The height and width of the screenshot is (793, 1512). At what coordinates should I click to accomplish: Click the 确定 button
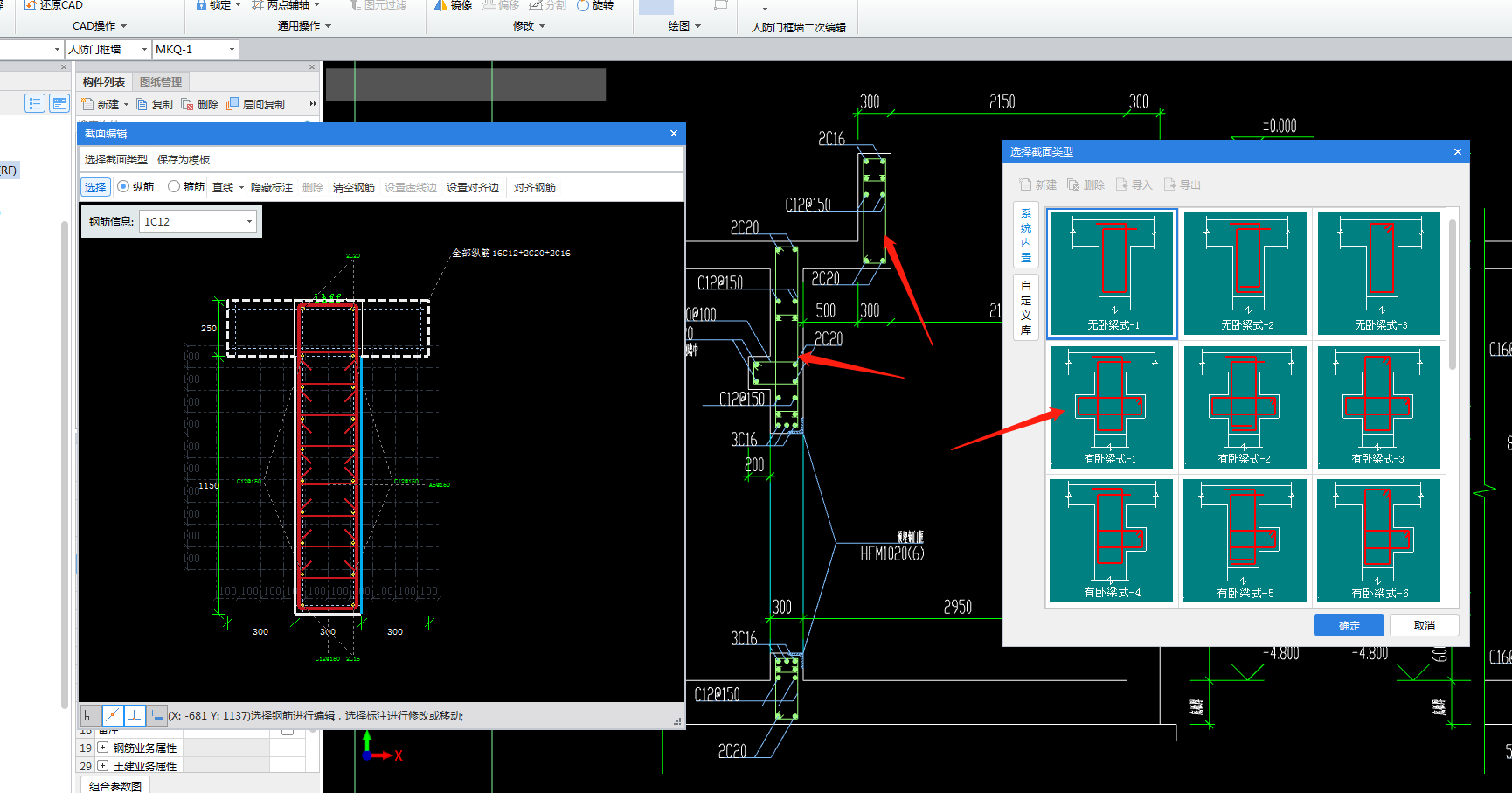coord(1349,626)
